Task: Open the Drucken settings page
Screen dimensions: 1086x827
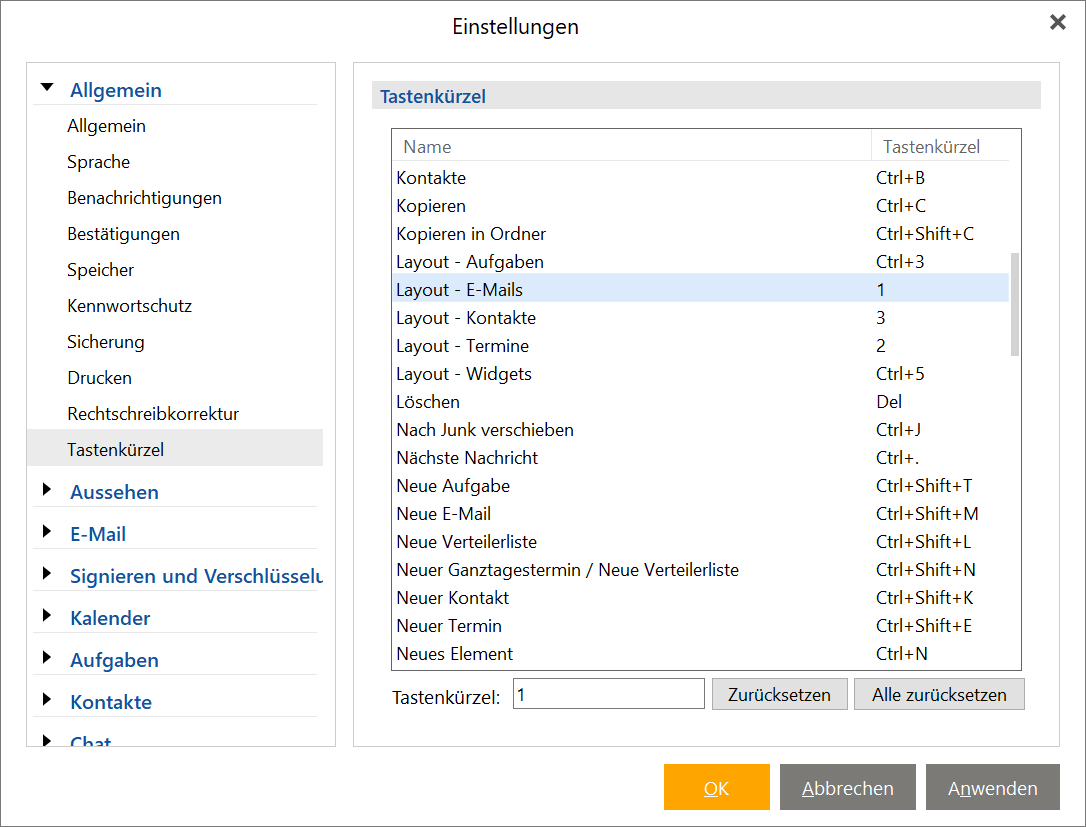Action: pyautogui.click(x=99, y=378)
